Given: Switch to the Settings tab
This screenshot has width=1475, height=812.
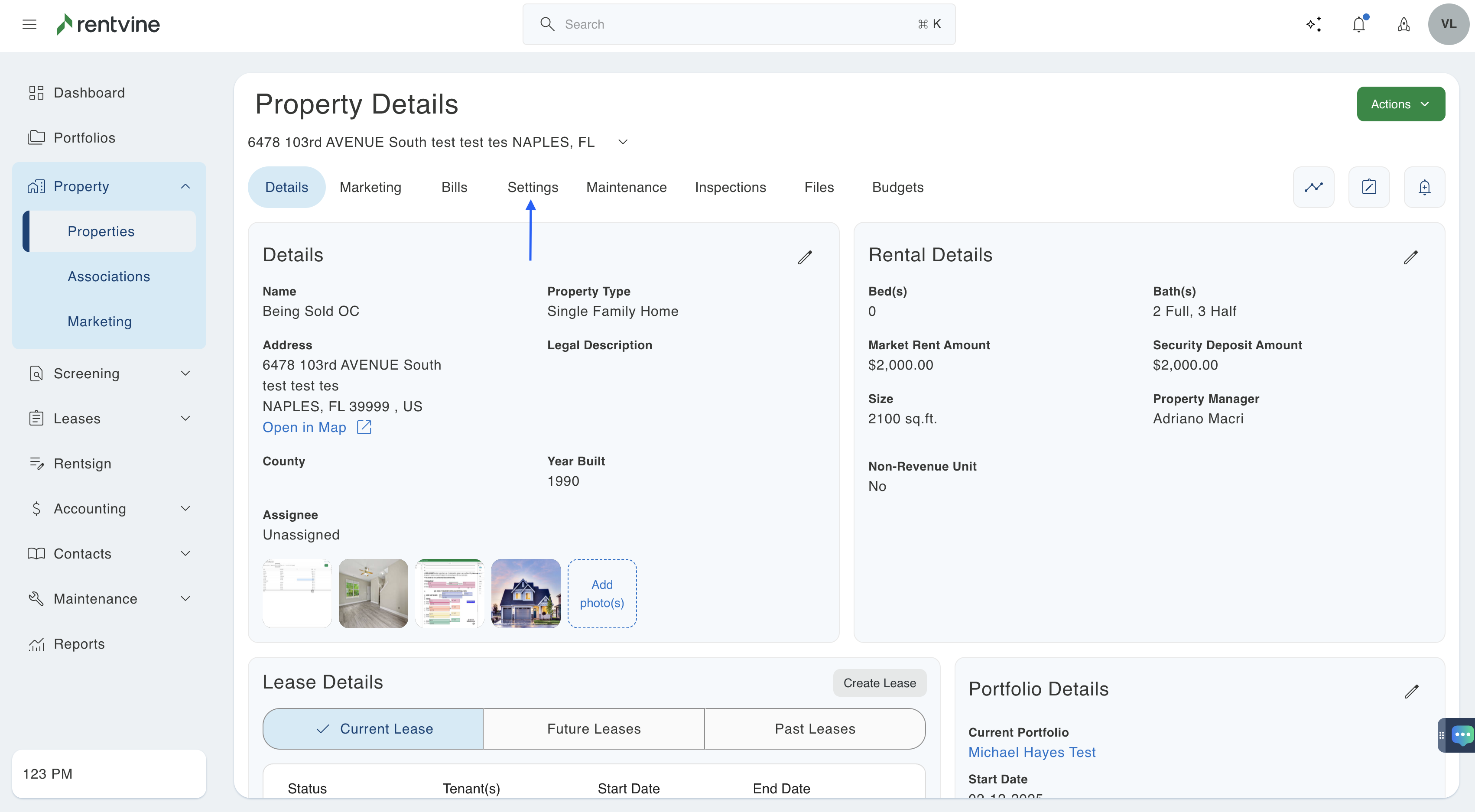Looking at the screenshot, I should pos(532,187).
